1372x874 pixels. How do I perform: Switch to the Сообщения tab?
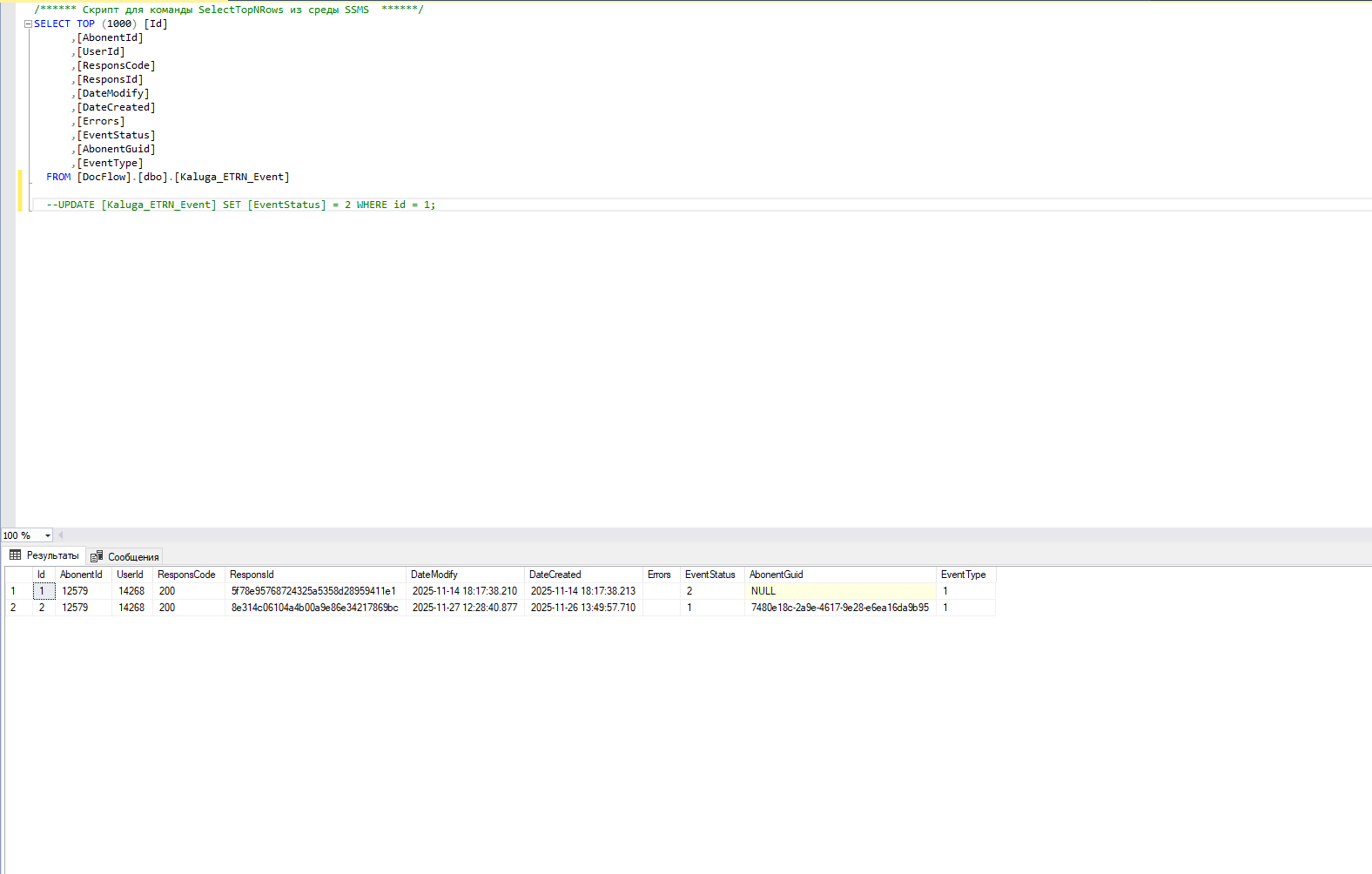pos(124,556)
